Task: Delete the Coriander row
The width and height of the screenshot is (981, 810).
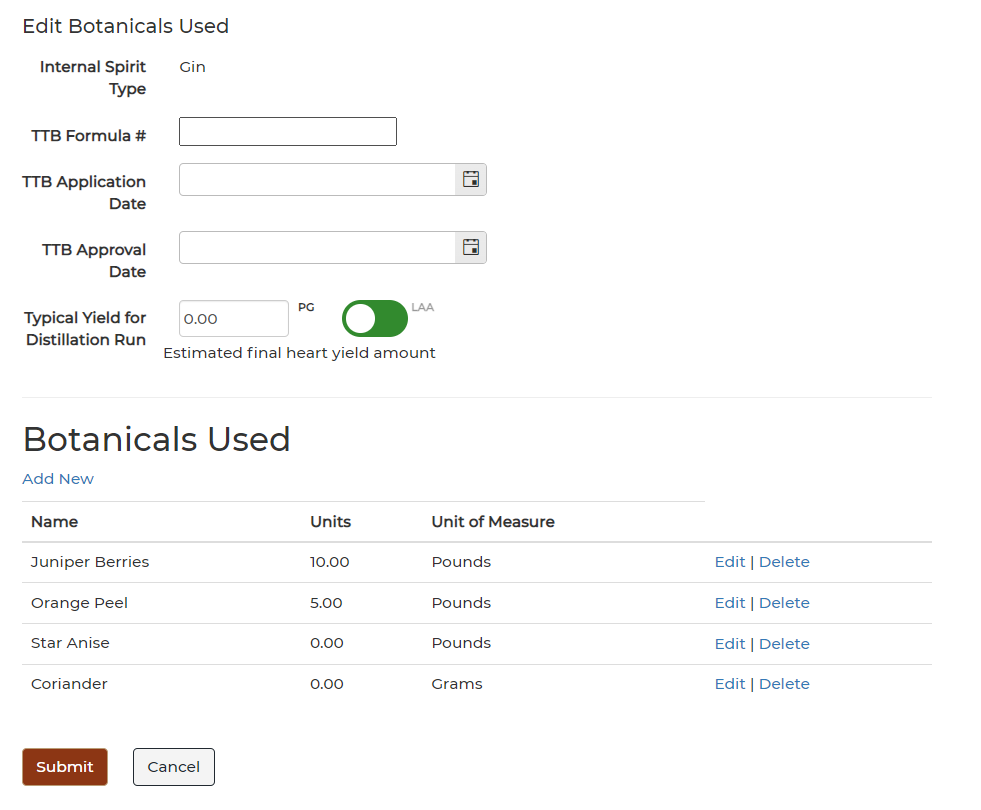Action: (784, 684)
